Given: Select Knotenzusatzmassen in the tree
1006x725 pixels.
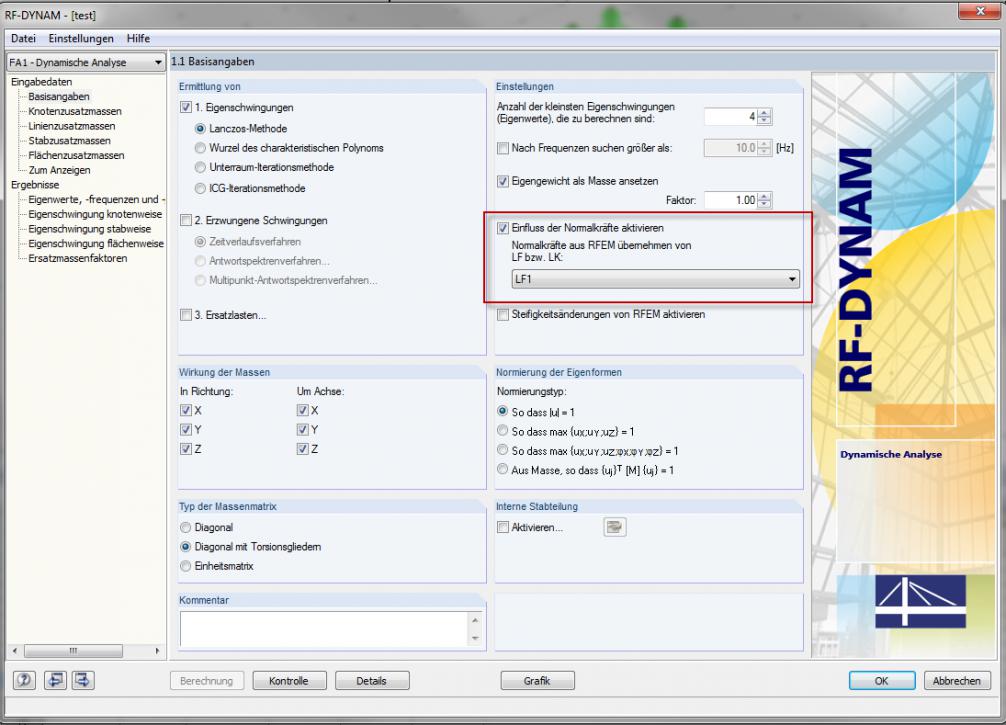Looking at the screenshot, I should (x=74, y=111).
